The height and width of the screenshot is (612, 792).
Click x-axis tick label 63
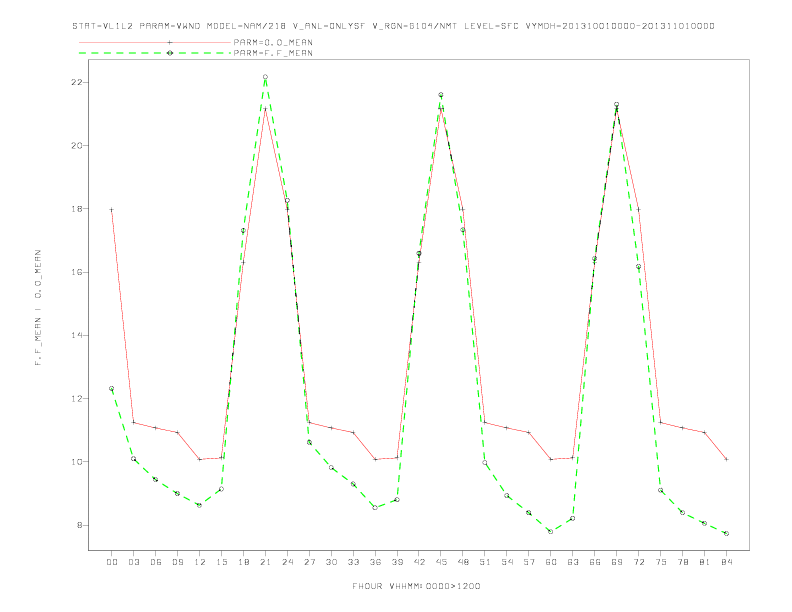click(572, 562)
